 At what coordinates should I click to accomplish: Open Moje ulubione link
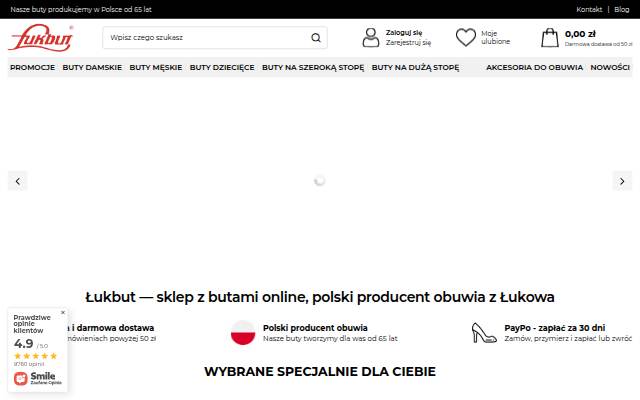[x=496, y=38]
